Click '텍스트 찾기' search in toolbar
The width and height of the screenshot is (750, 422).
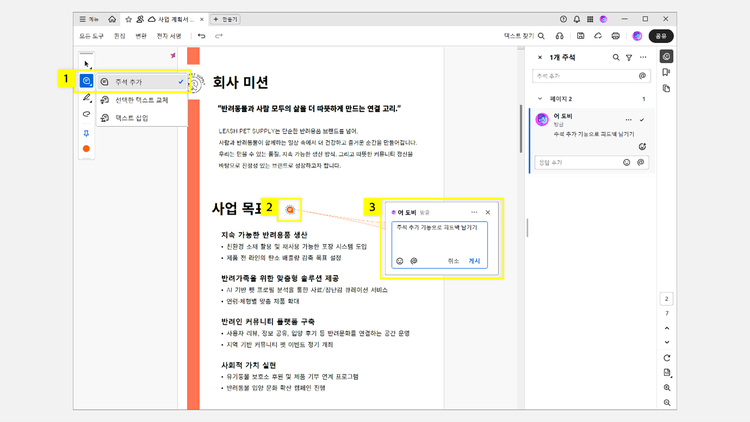tap(524, 36)
